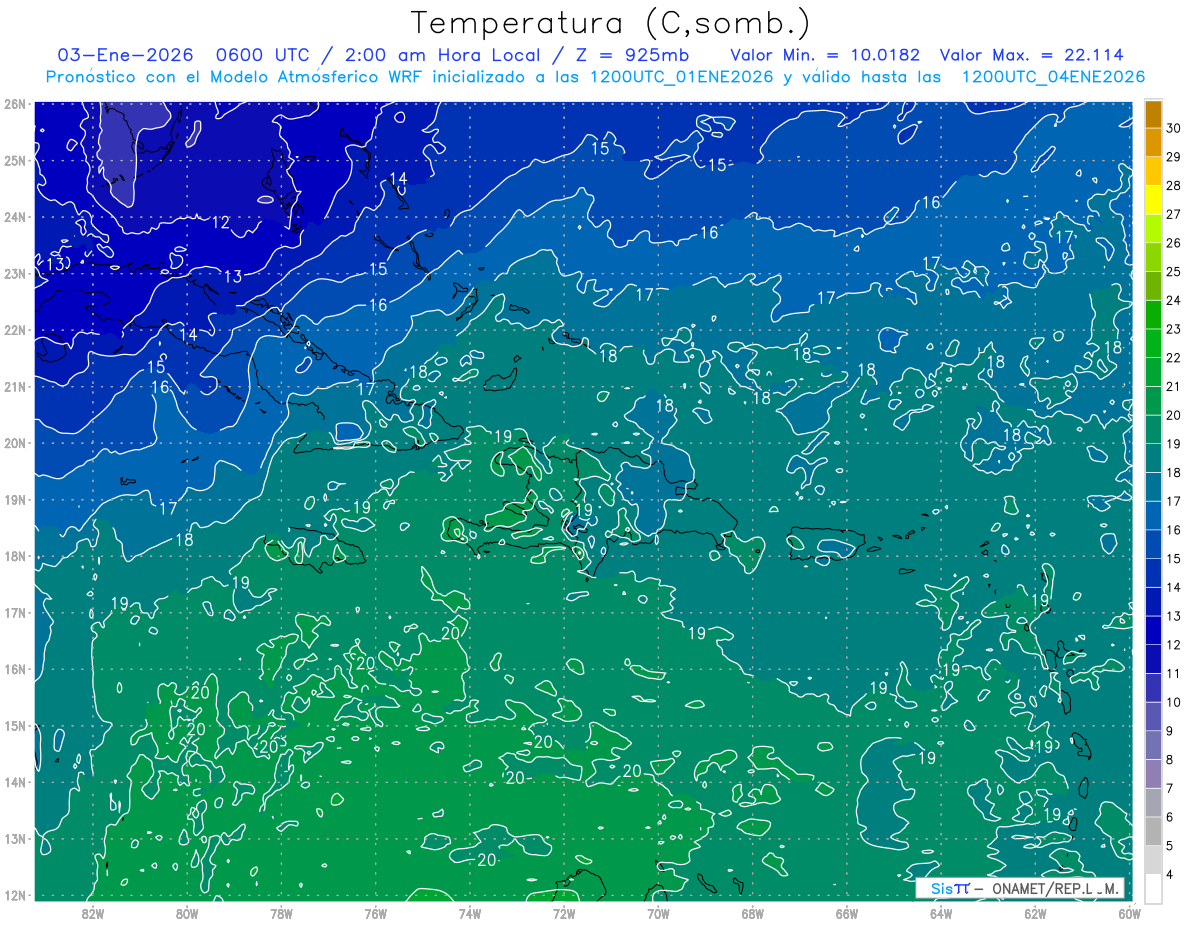Click the legend swatch between 12 and 13

click(x=1153, y=631)
